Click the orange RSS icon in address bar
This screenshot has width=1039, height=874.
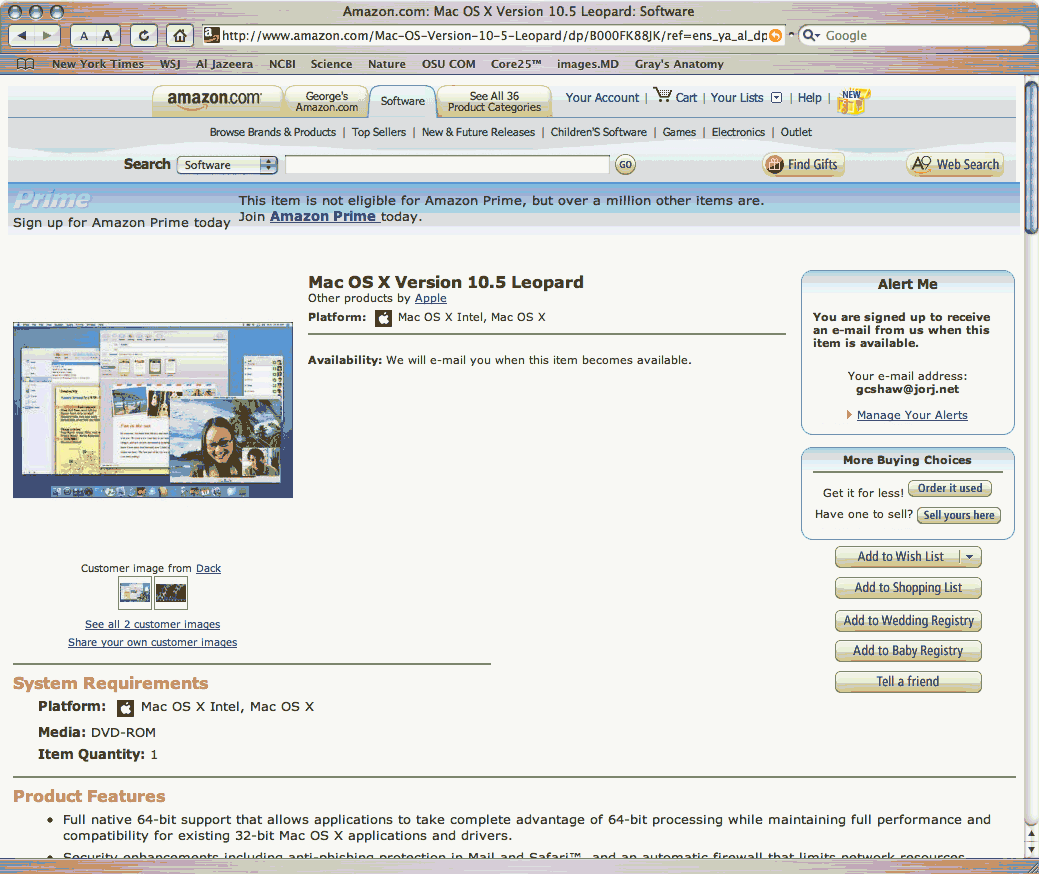[x=775, y=36]
